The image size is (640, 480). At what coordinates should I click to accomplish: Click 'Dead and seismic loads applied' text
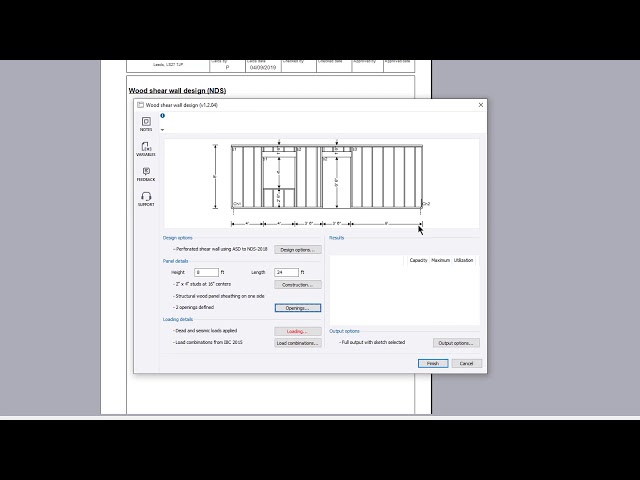click(205, 331)
